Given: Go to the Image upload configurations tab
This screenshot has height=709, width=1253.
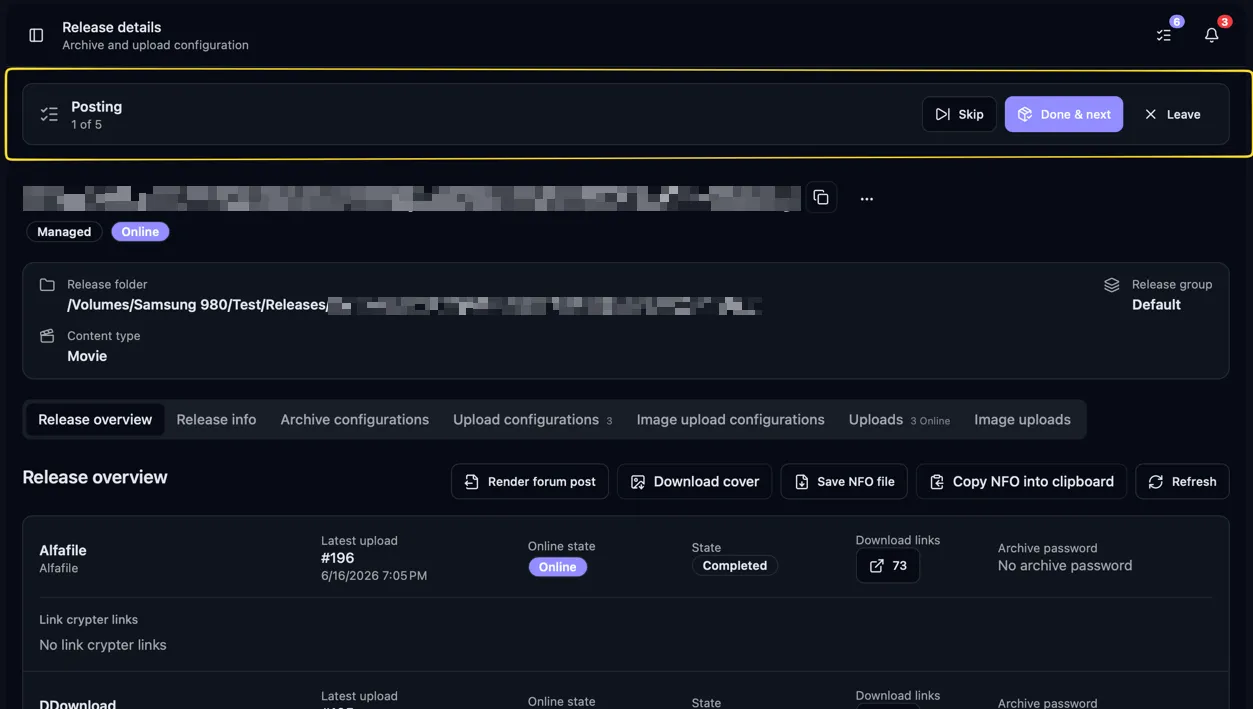Looking at the screenshot, I should coord(730,420).
